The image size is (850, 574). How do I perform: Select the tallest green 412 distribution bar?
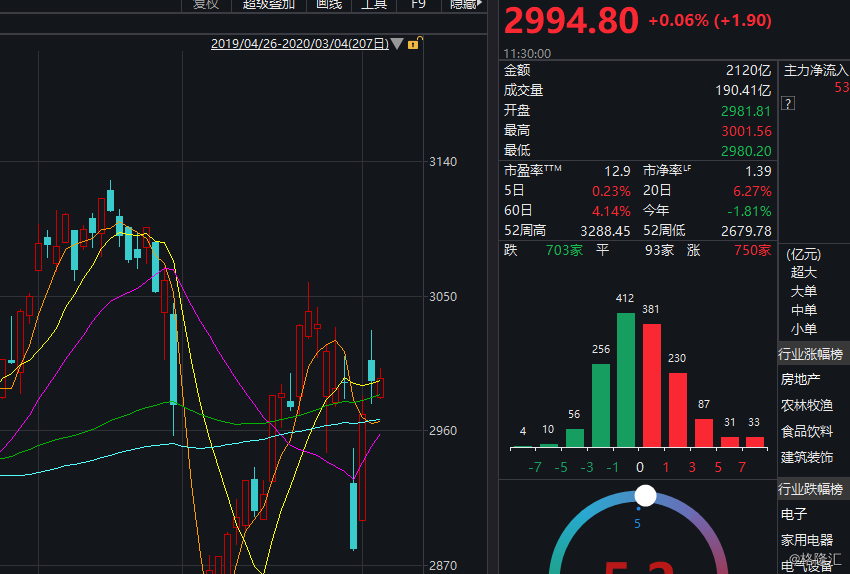click(626, 380)
